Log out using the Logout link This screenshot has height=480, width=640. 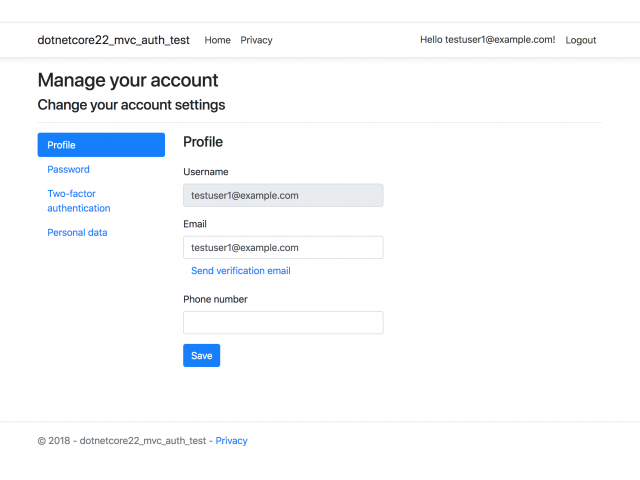click(x=581, y=40)
